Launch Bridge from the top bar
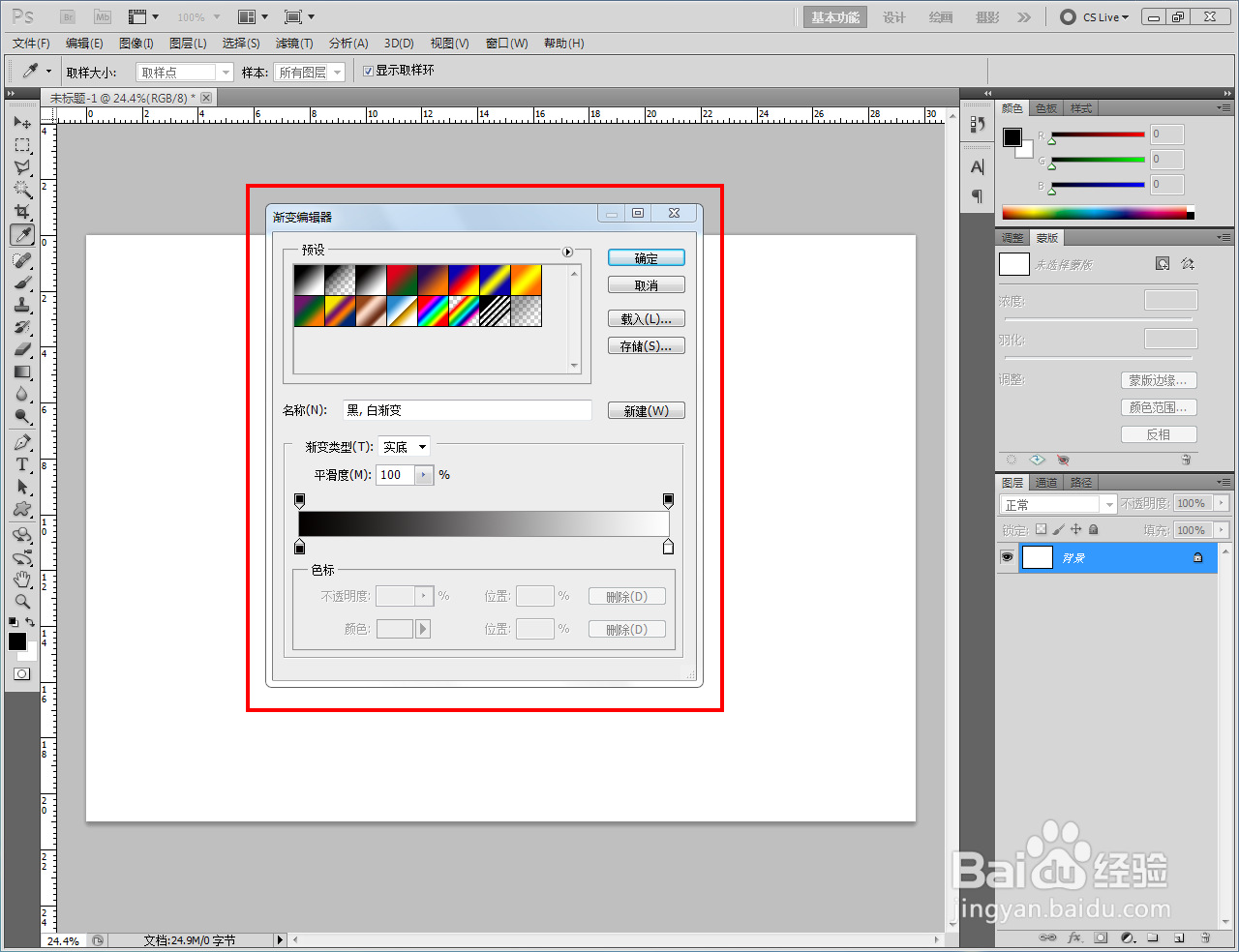 [68, 17]
